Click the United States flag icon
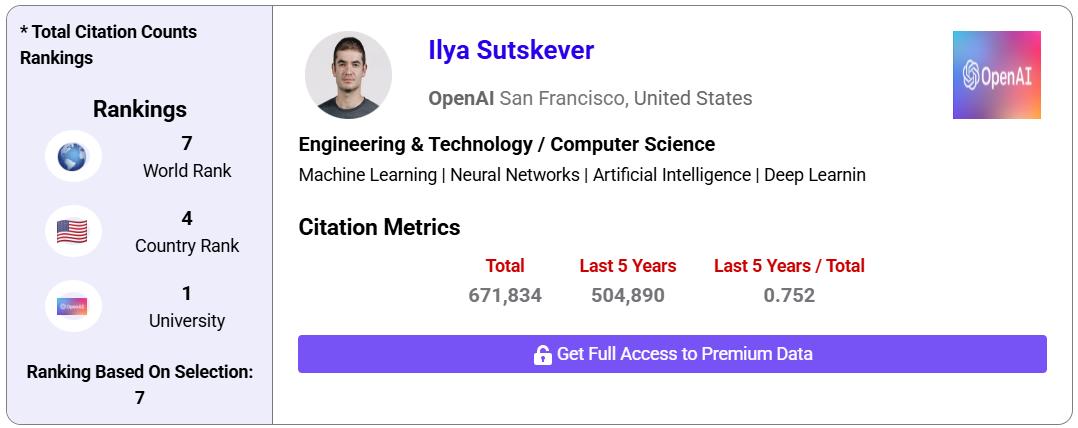The width and height of the screenshot is (1078, 428). 72,231
